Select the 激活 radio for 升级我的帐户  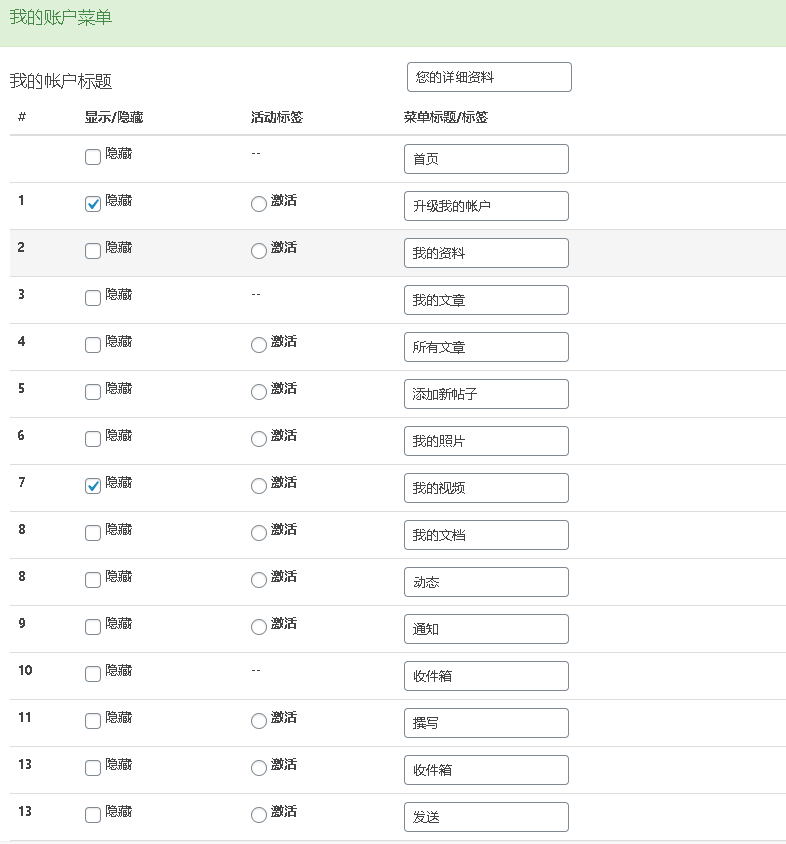pyautogui.click(x=258, y=202)
